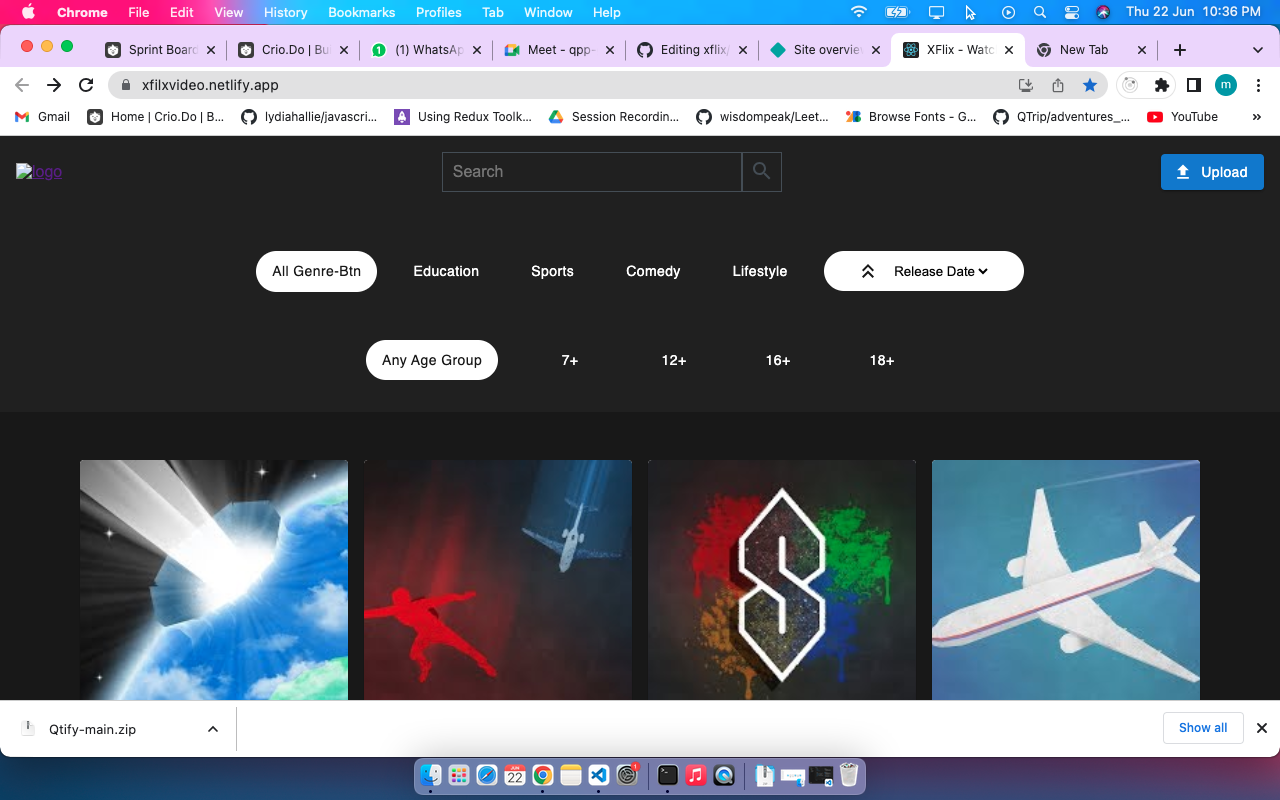Click the Wi-Fi icon in menu bar
Screen dimensions: 1280x800
tap(858, 12)
